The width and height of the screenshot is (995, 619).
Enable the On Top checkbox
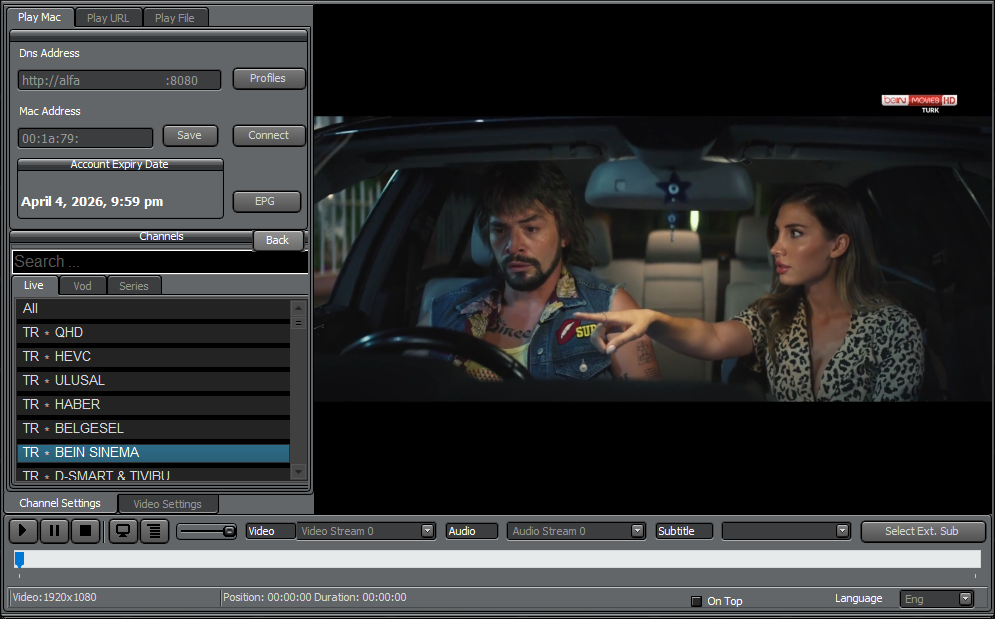point(697,601)
